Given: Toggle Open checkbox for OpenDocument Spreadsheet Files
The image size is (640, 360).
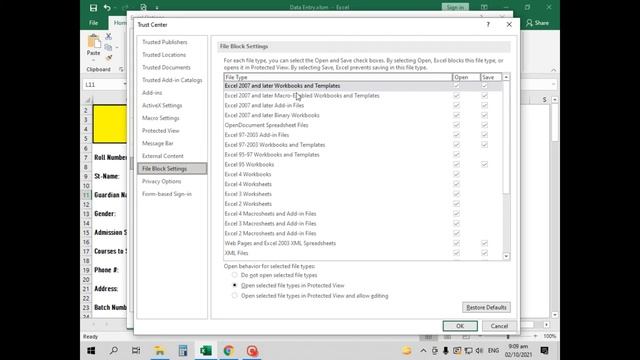Looking at the screenshot, I should (x=456, y=125).
